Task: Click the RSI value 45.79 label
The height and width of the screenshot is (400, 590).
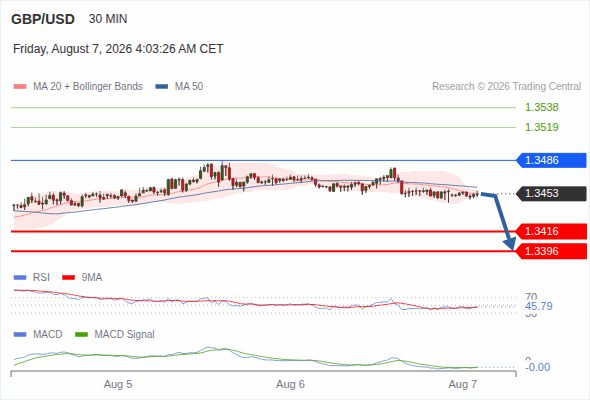Action: click(x=539, y=306)
